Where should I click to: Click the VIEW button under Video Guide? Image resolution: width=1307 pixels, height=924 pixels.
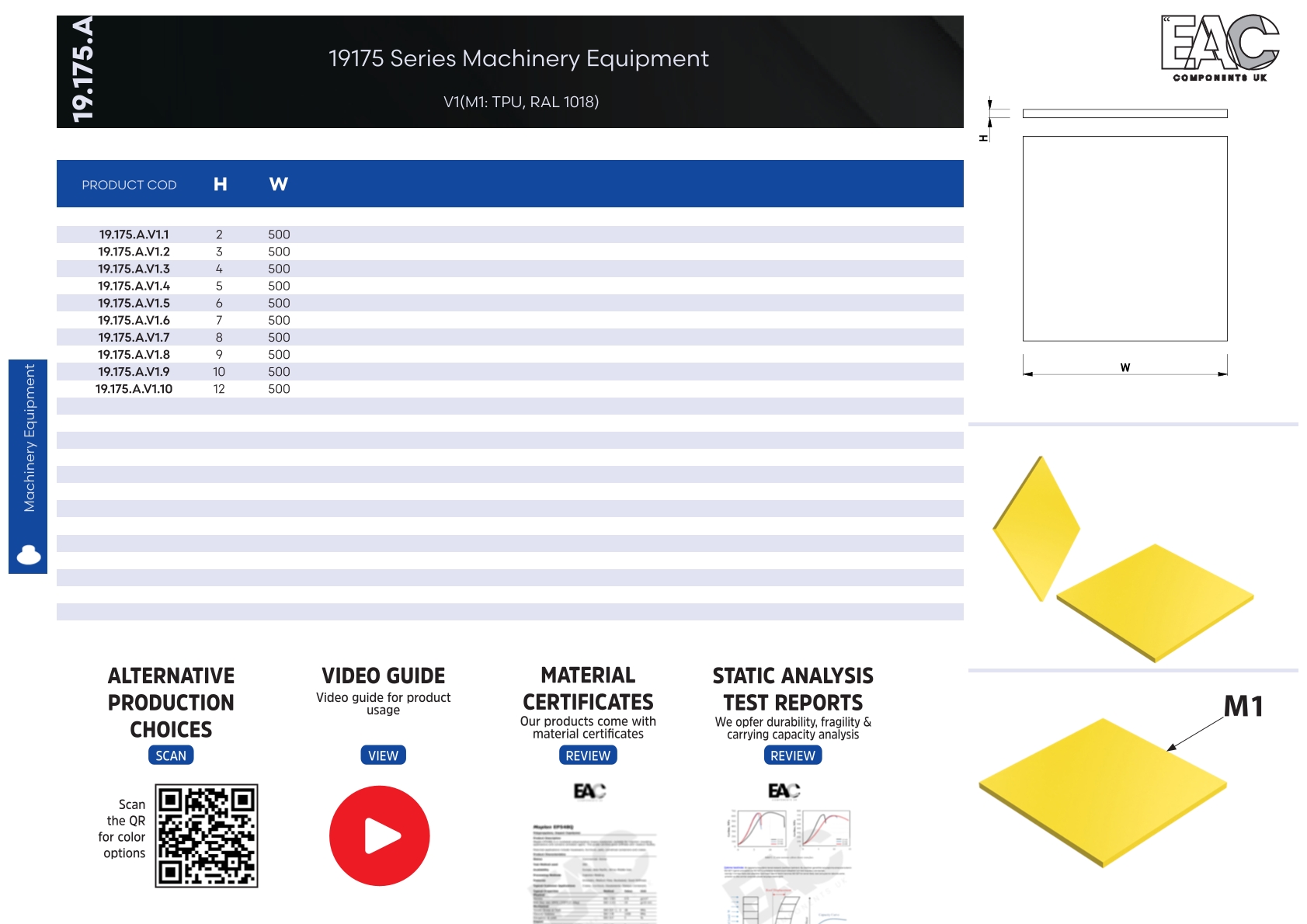[x=383, y=756]
